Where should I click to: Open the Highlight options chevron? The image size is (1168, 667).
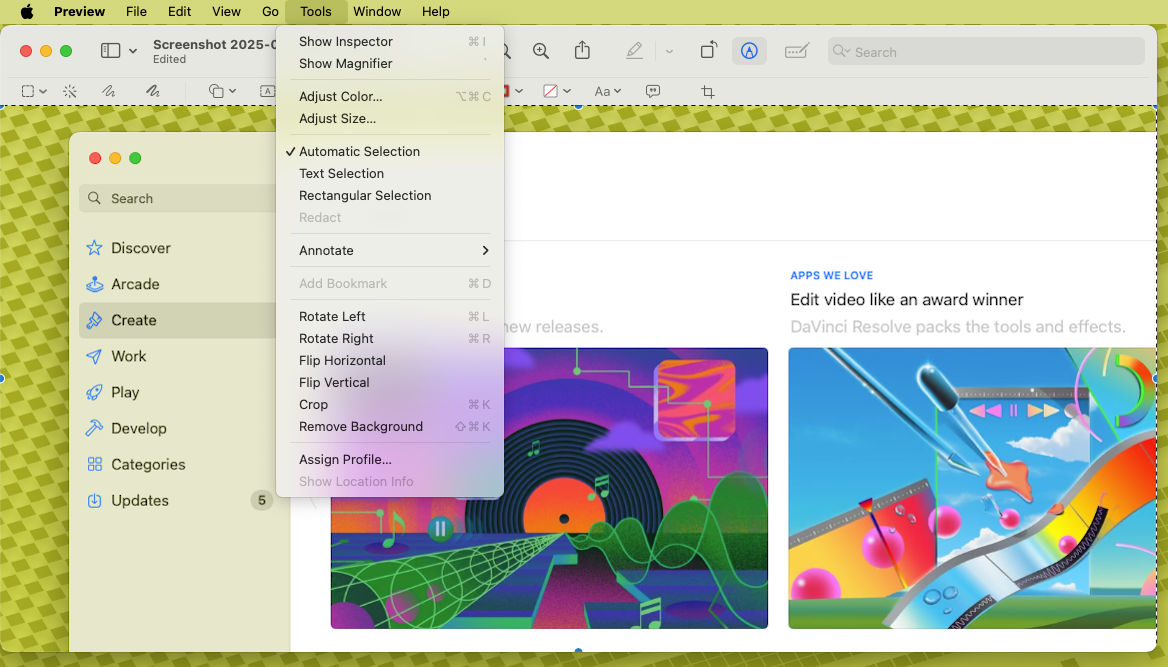(669, 51)
